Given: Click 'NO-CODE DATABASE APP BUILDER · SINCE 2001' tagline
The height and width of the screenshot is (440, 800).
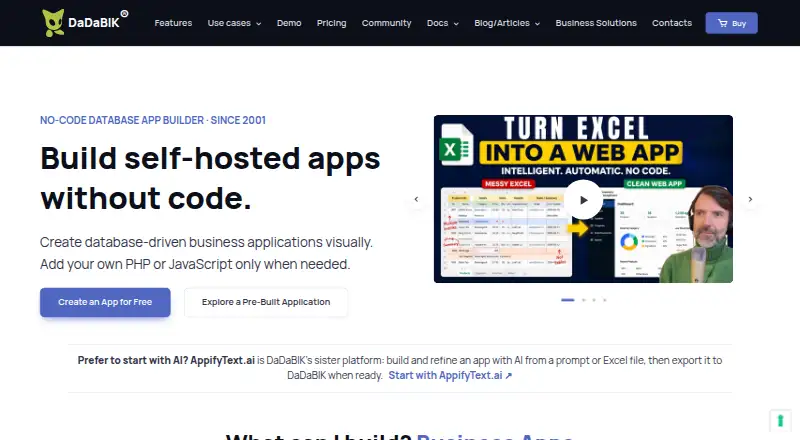Looking at the screenshot, I should [x=153, y=120].
